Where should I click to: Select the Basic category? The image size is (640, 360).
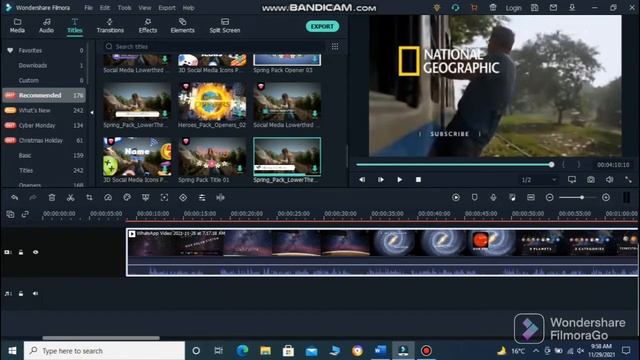(44, 156)
